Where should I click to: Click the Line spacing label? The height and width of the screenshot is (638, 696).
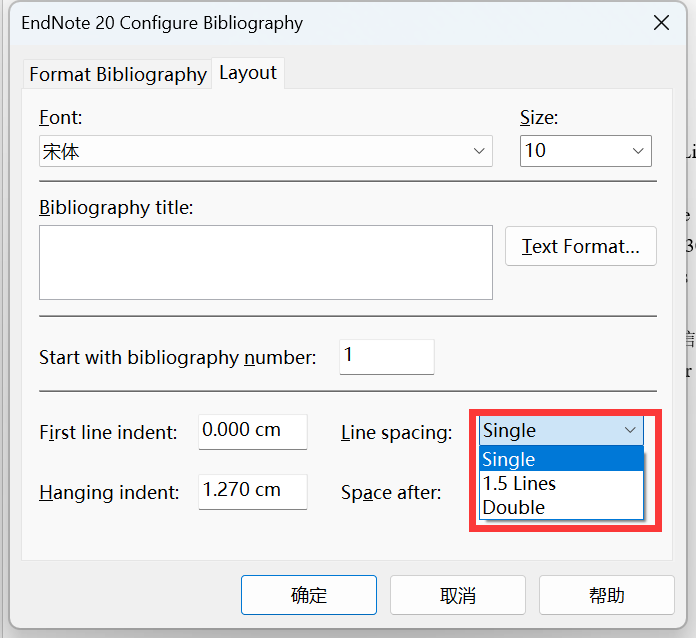point(396,432)
